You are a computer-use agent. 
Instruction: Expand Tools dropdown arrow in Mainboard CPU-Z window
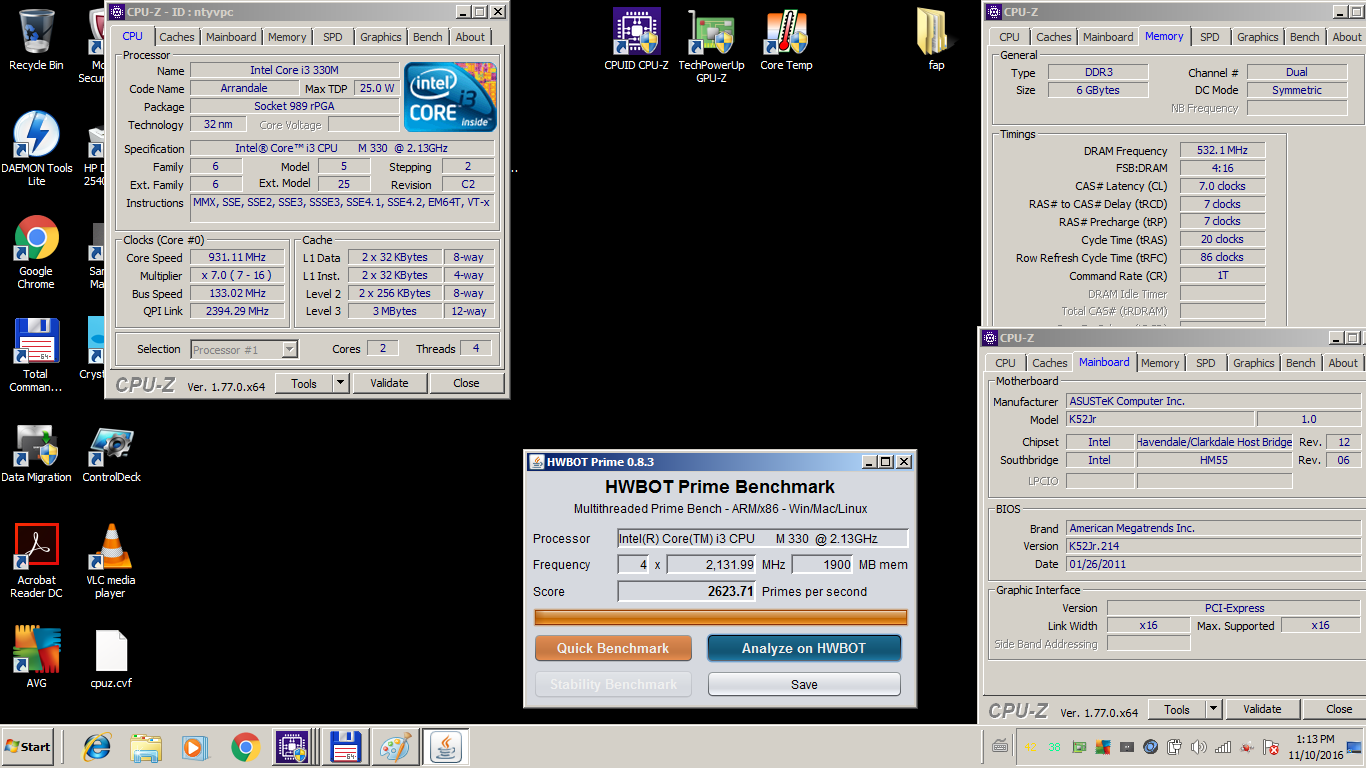click(x=1213, y=709)
